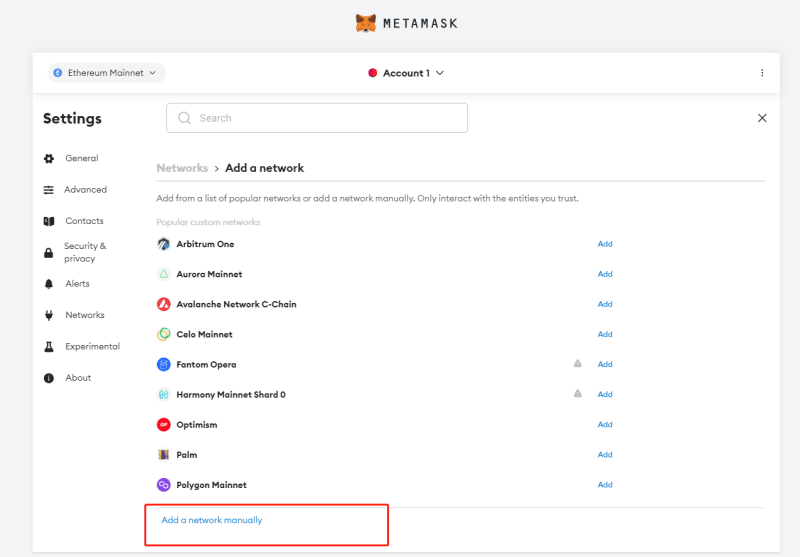Screen dimensions: 800x557
Task: Open Alerts settings tab
Action: click(77, 284)
